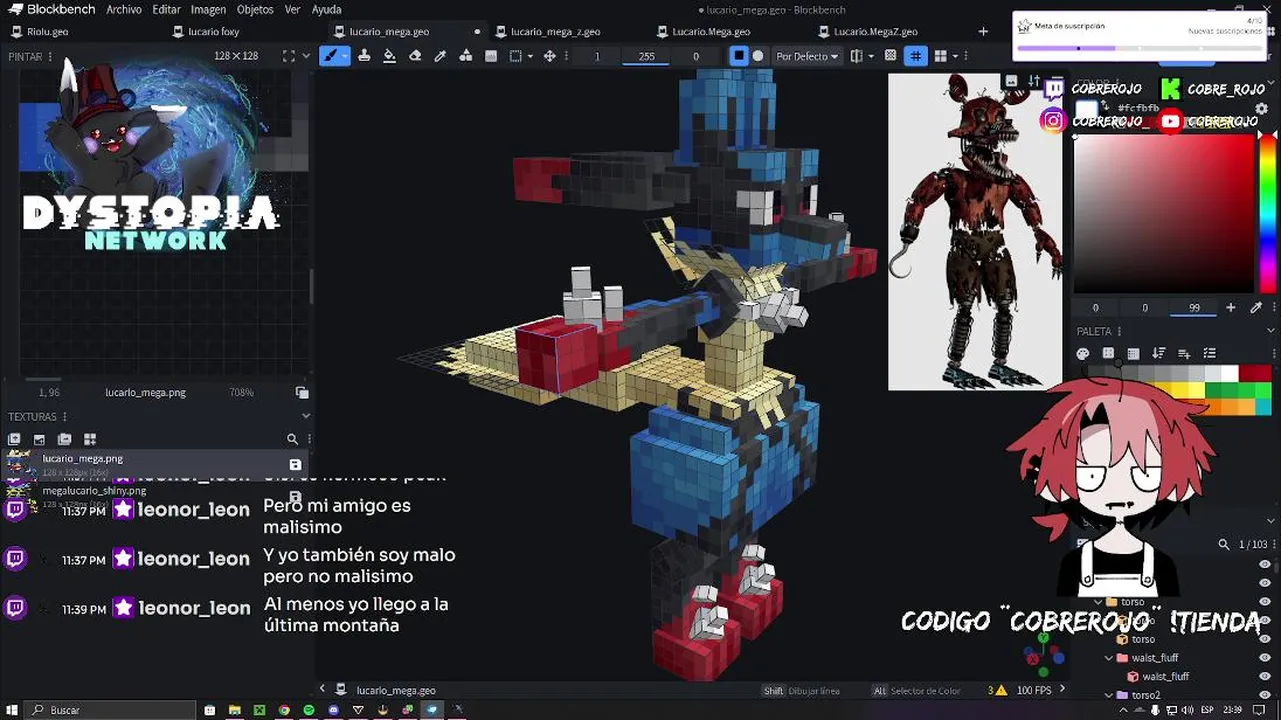Click the brush opacity field showing 255
Image resolution: width=1281 pixels, height=720 pixels.
646,56
